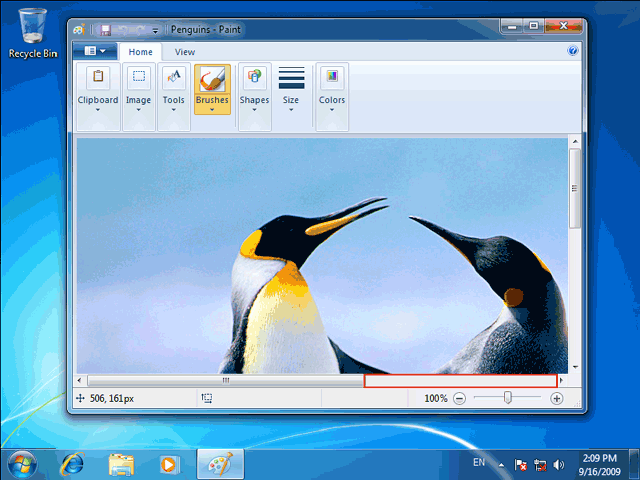Image resolution: width=640 pixels, height=480 pixels.
Task: Click the cursor position crosshair icon
Action: click(80, 398)
